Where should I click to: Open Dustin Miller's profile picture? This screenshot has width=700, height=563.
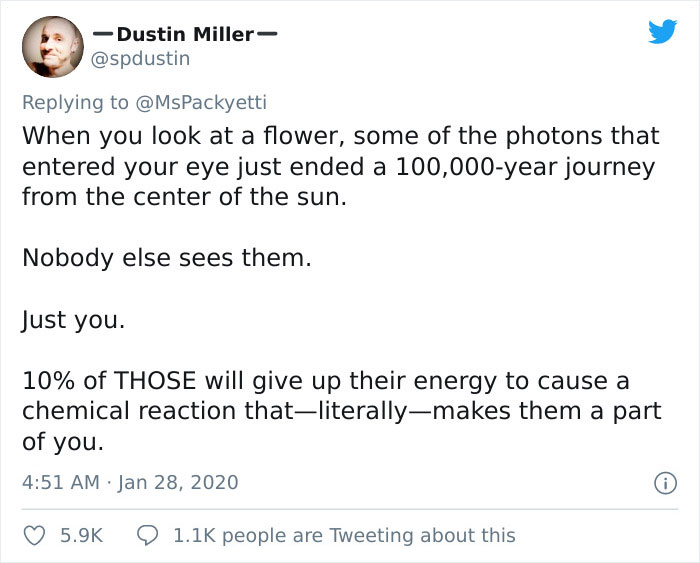pos(52,46)
